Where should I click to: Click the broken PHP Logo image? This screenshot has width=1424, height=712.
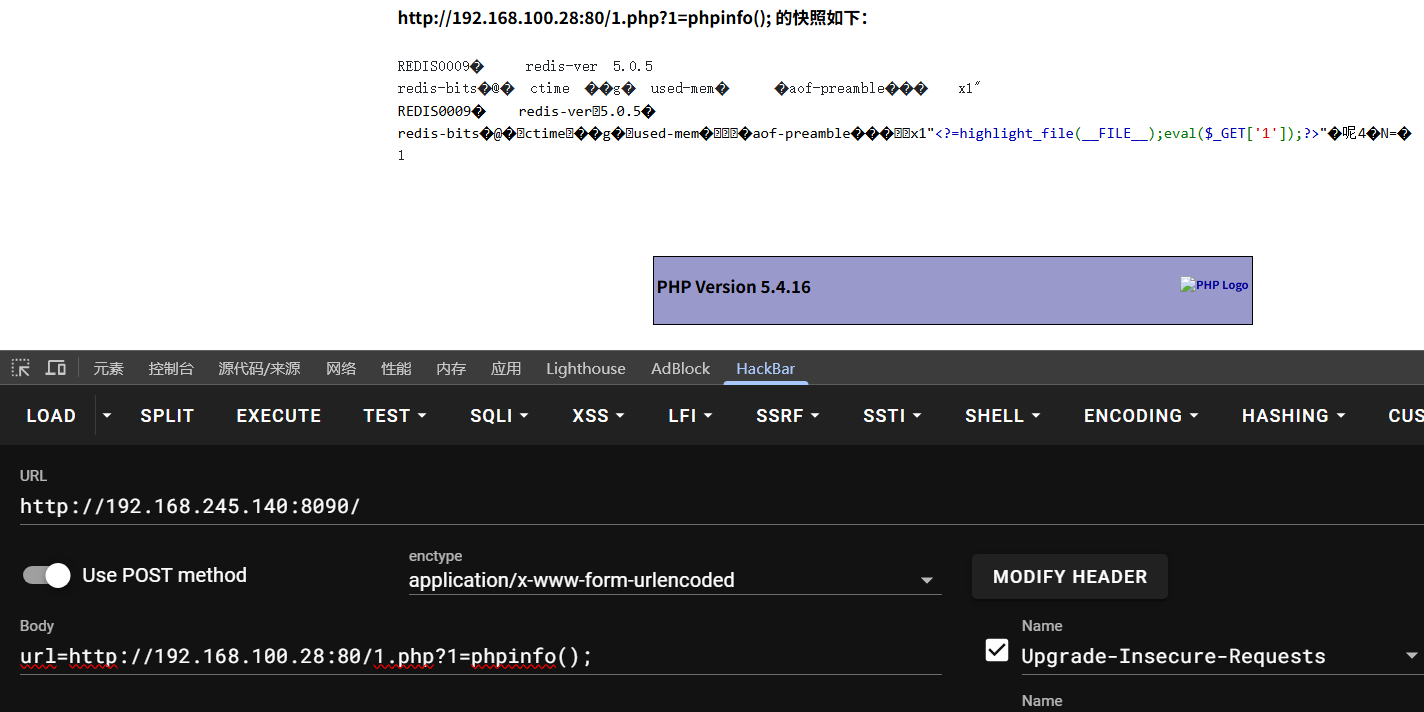[1214, 285]
